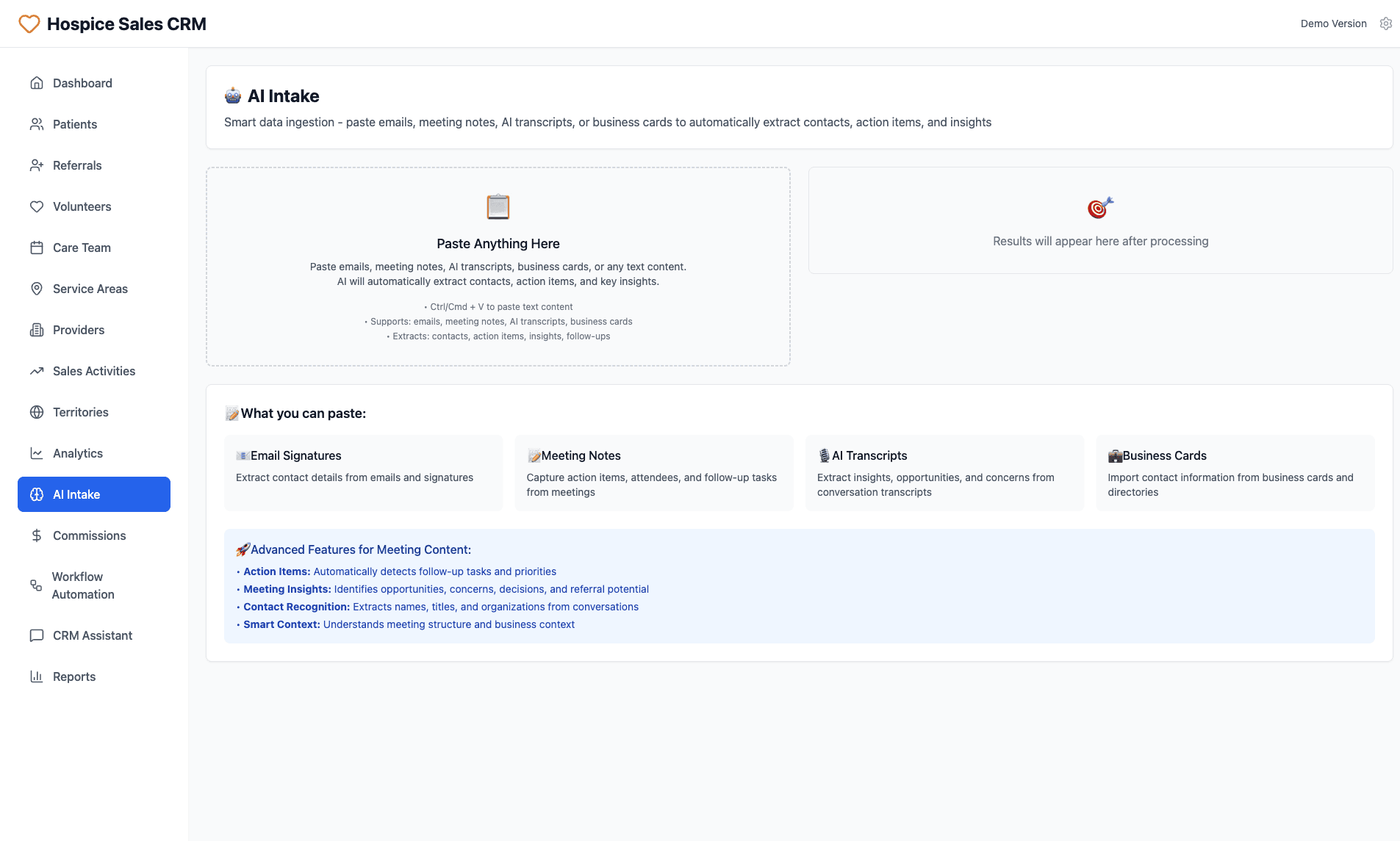This screenshot has width=1400, height=841.
Task: Click the Referrals add-person icon
Action: (37, 165)
